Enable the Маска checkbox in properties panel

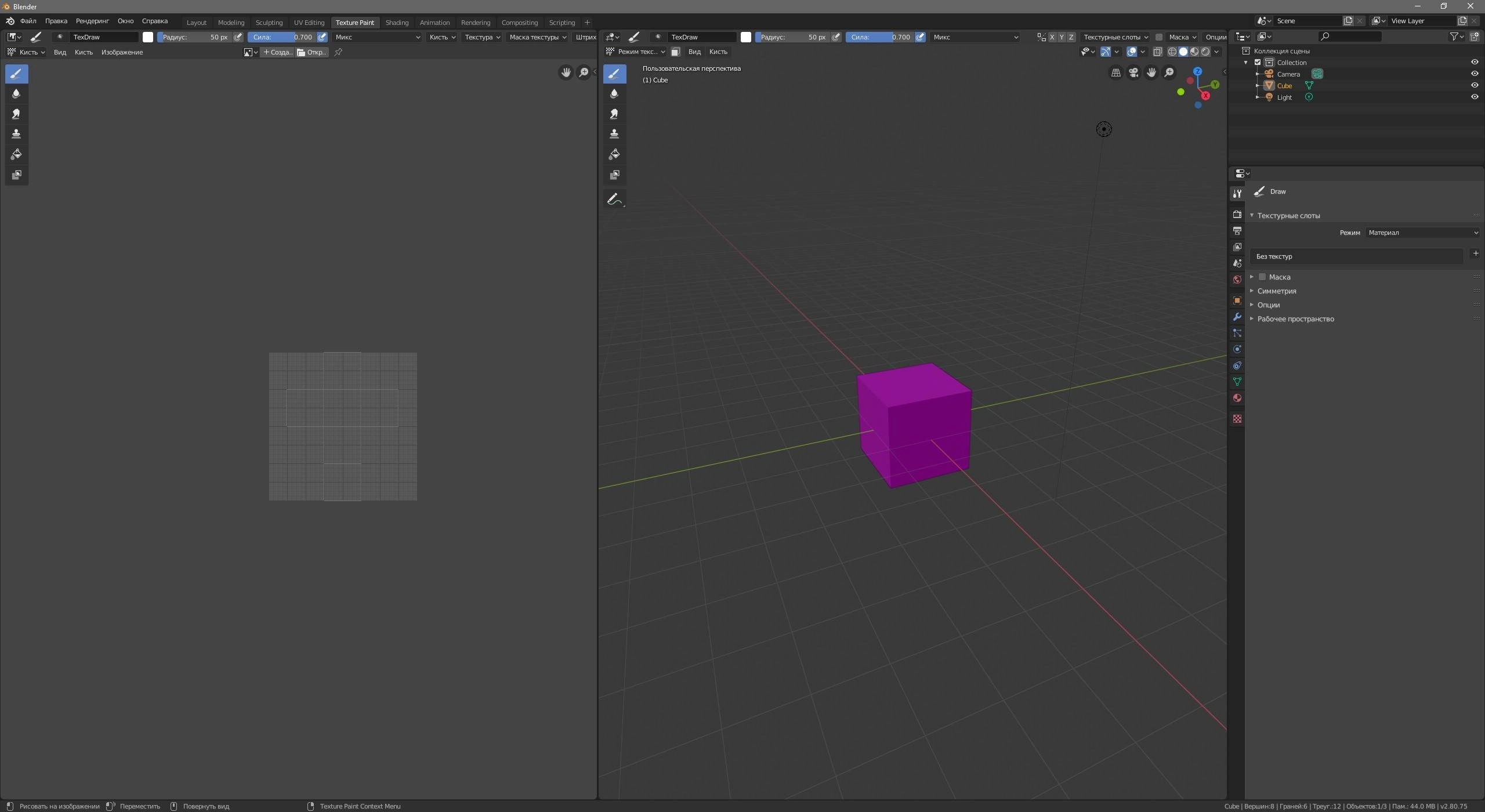1262,277
